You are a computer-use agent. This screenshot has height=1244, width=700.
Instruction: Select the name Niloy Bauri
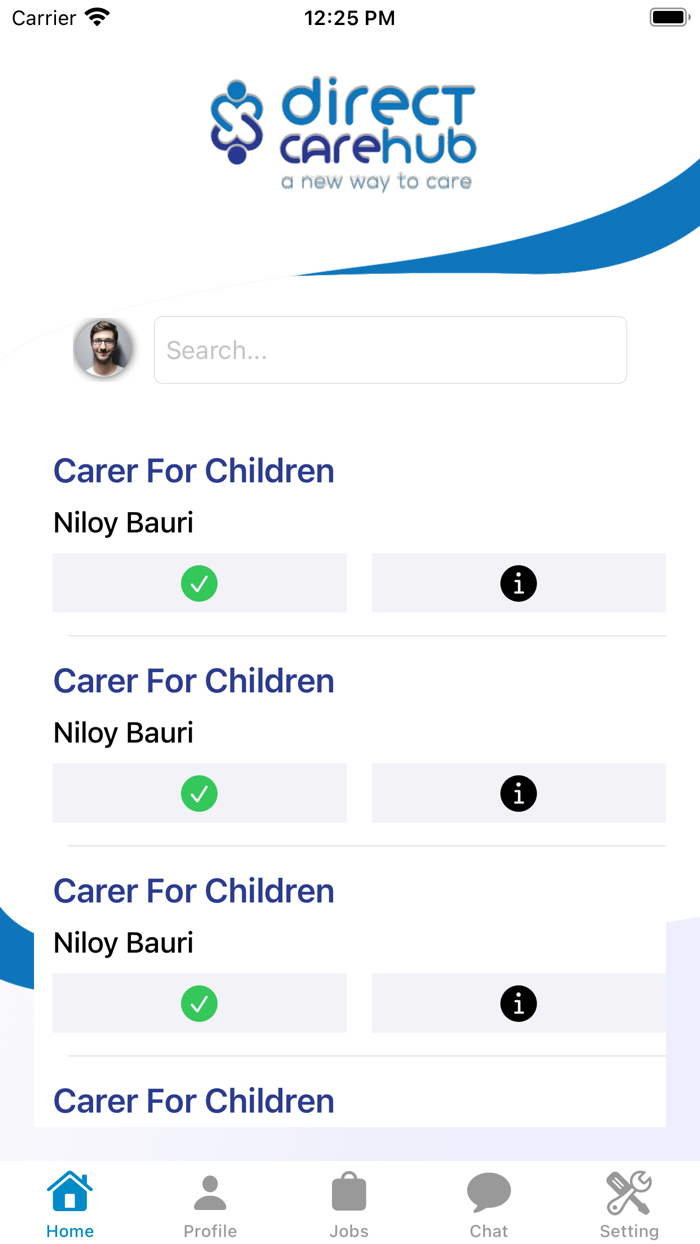[x=122, y=522]
